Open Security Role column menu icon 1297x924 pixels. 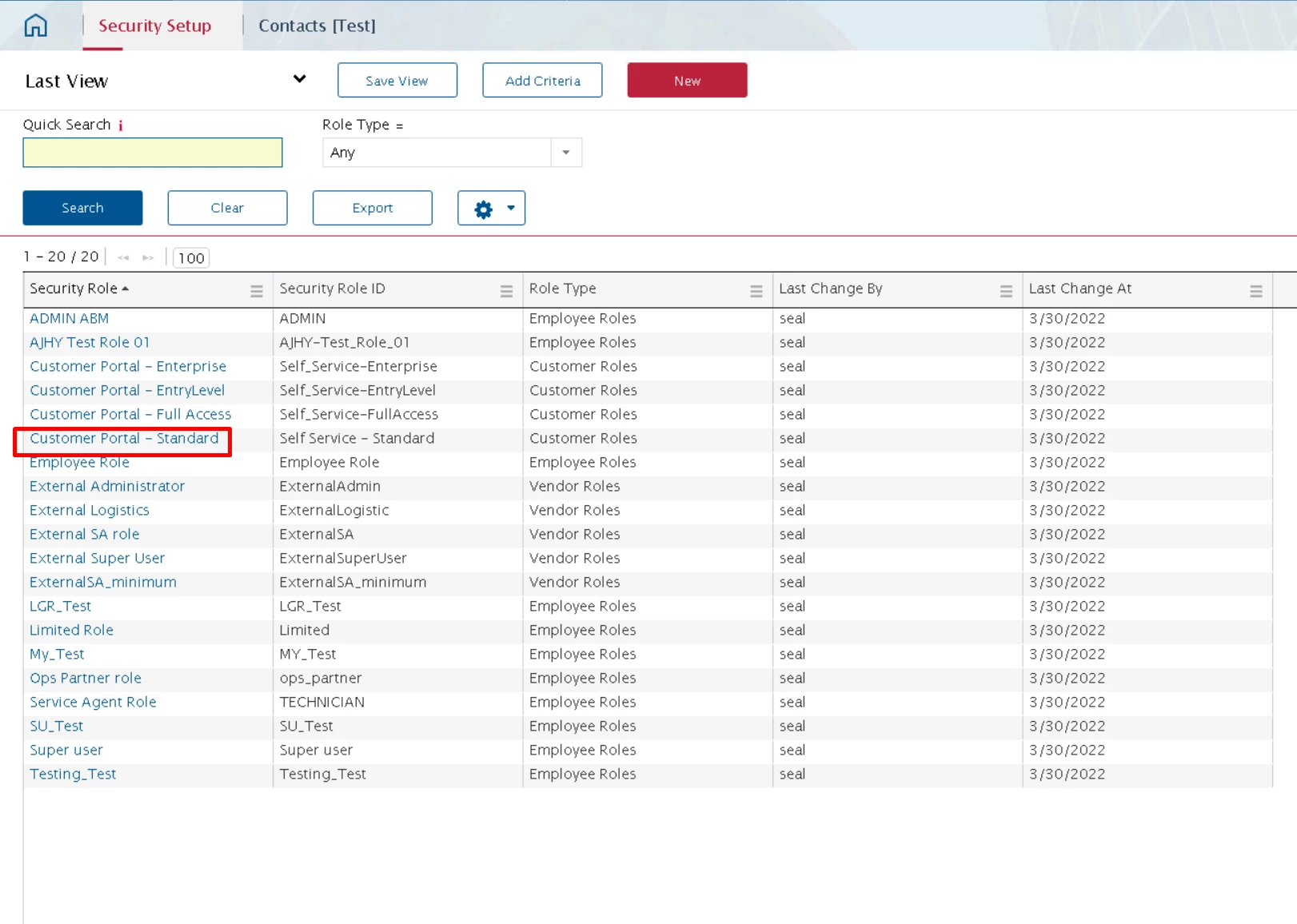pyautogui.click(x=257, y=291)
